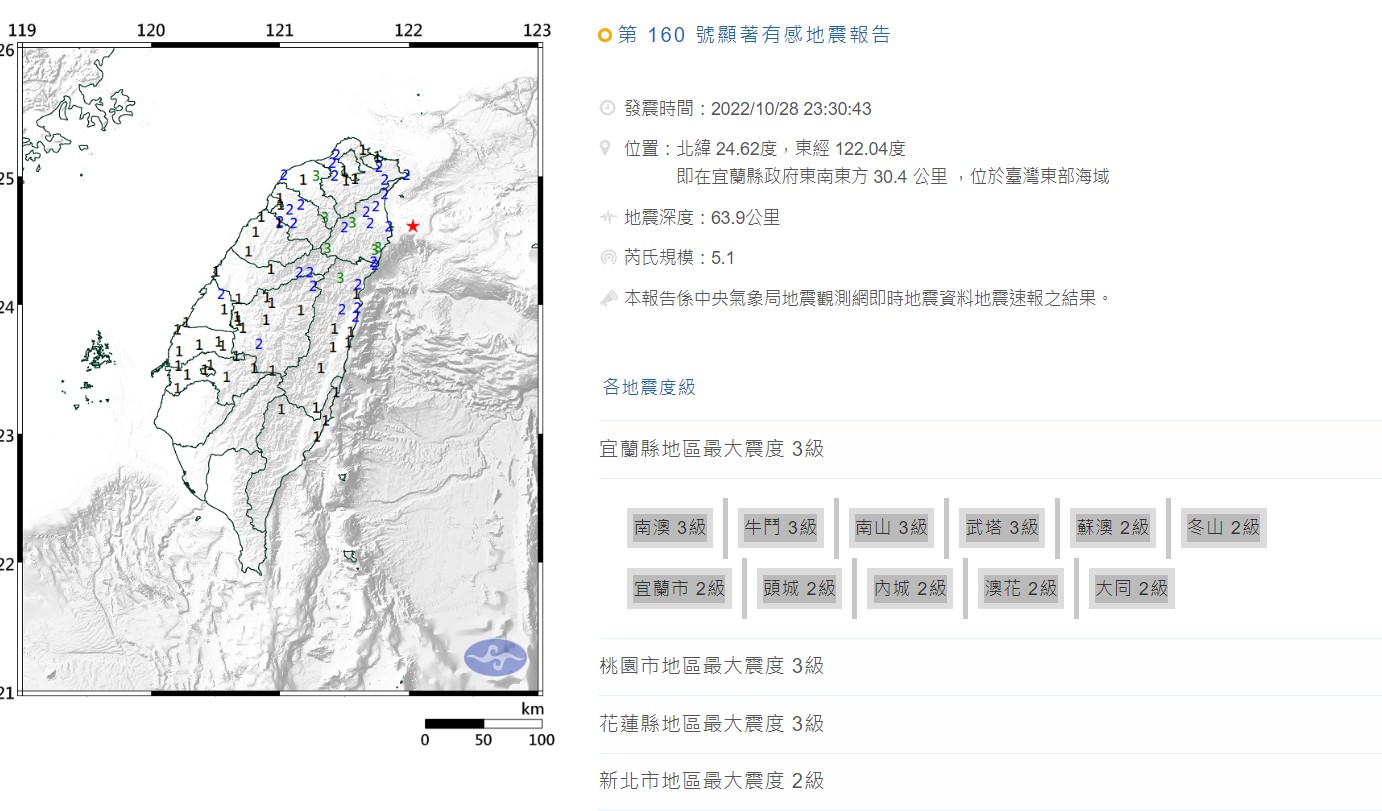Image resolution: width=1382 pixels, height=811 pixels.
Task: Click the 各地震度級 heading
Action: [649, 387]
